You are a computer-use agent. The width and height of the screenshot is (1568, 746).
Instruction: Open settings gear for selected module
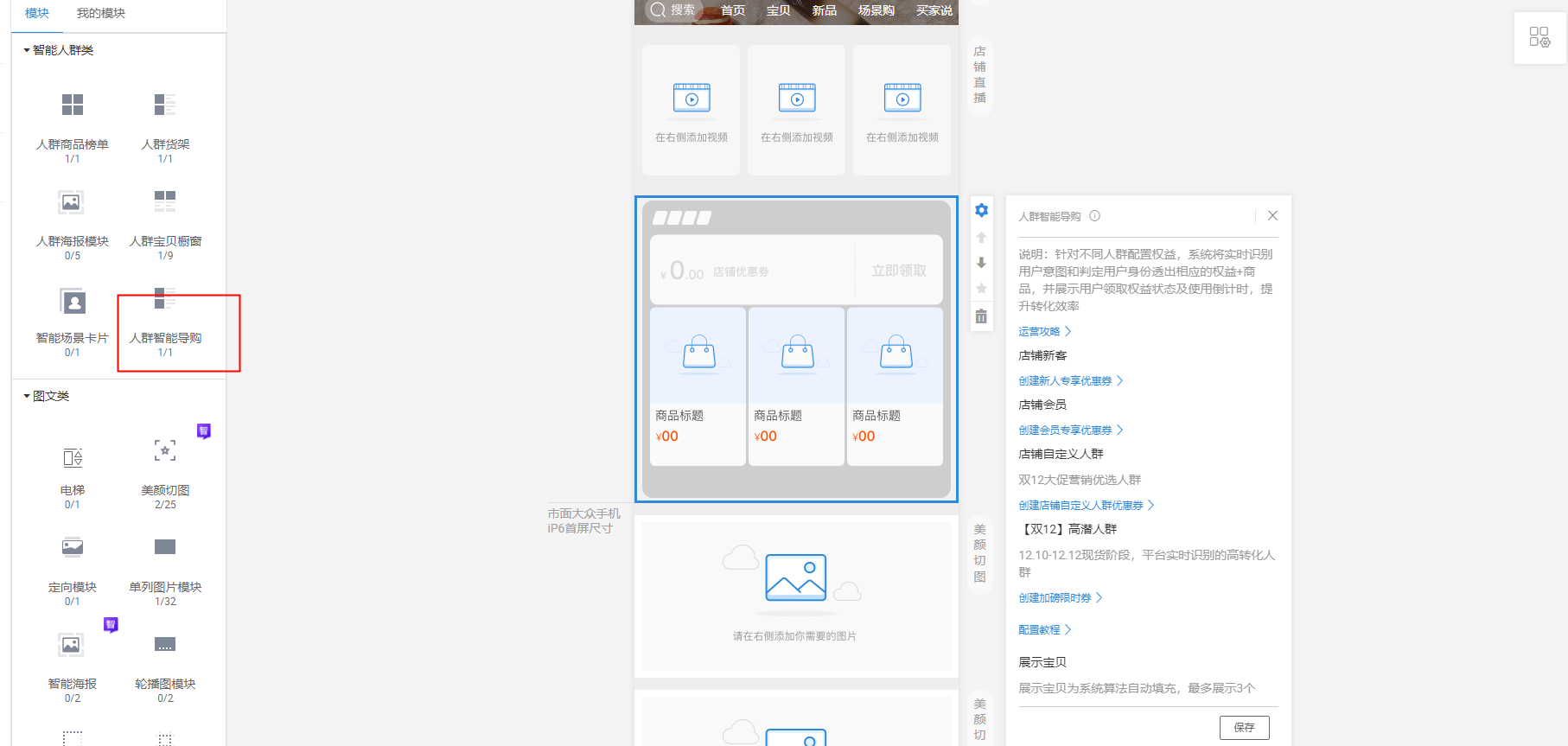point(981,210)
